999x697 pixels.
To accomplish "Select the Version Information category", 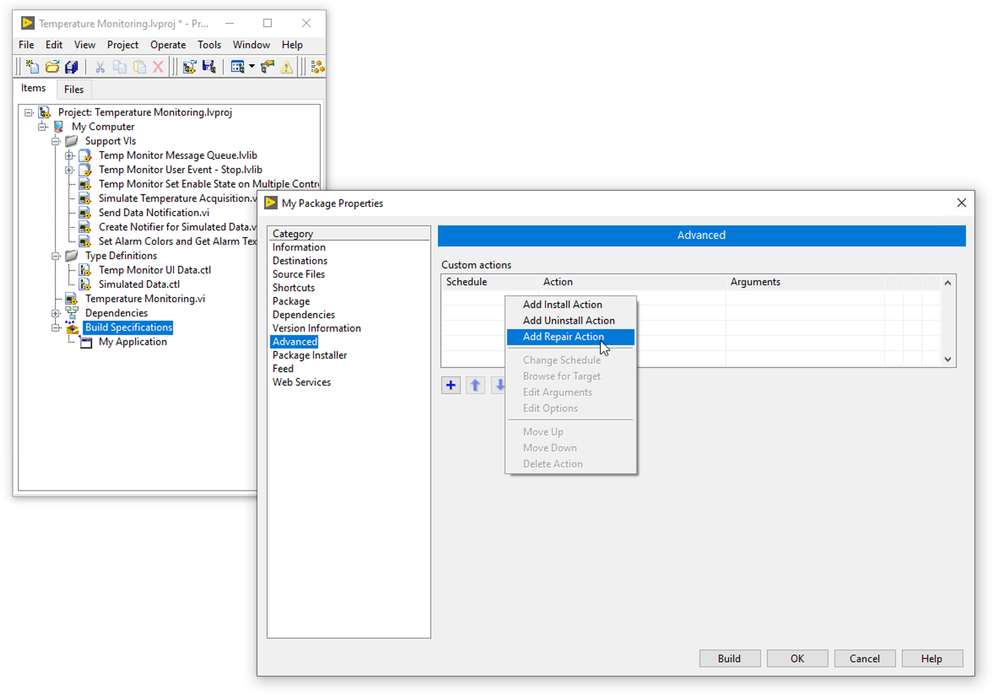I will pos(317,328).
